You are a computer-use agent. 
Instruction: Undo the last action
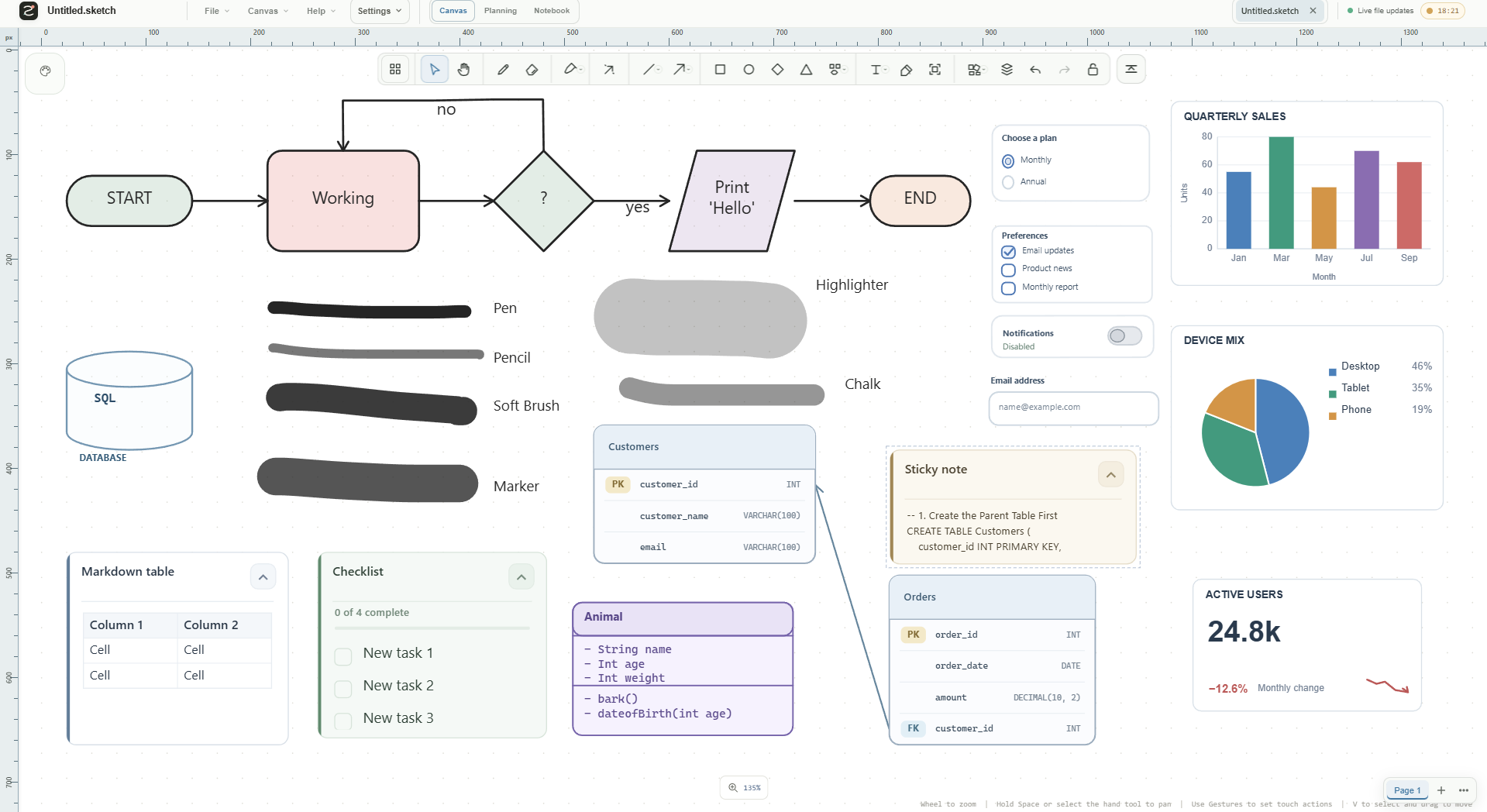(x=1035, y=70)
